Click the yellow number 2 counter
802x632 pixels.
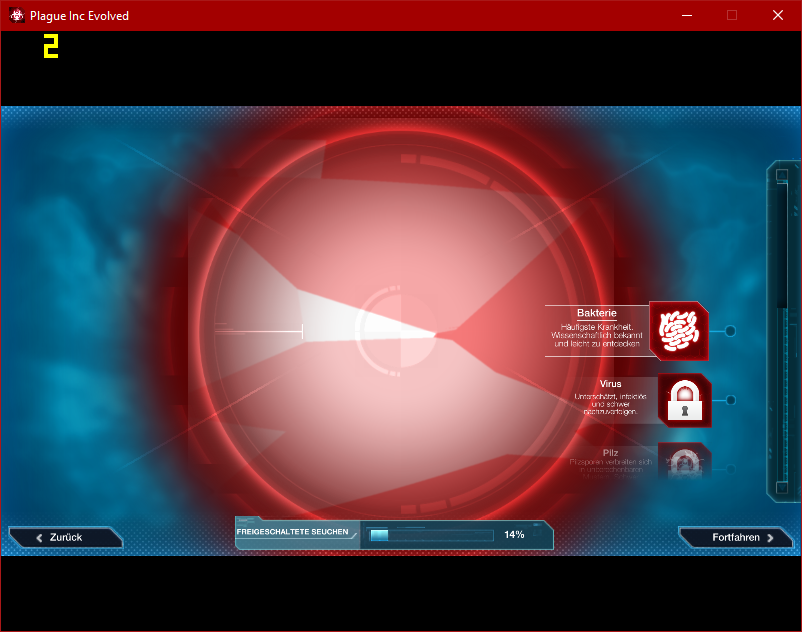click(x=51, y=46)
